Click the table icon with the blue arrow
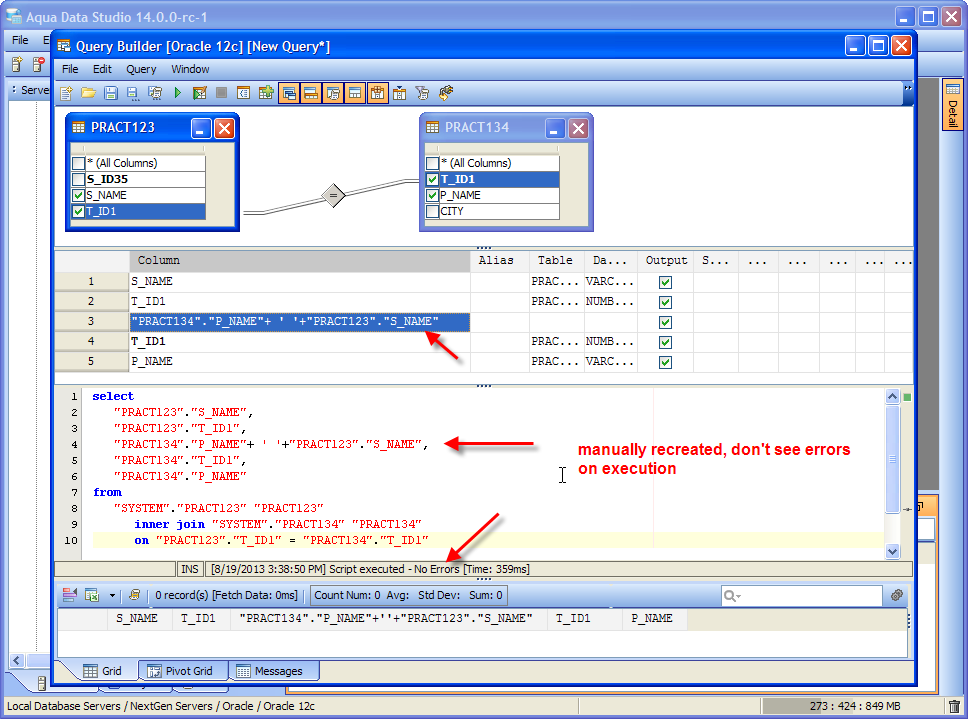This screenshot has height=719, width=968. (x=399, y=93)
